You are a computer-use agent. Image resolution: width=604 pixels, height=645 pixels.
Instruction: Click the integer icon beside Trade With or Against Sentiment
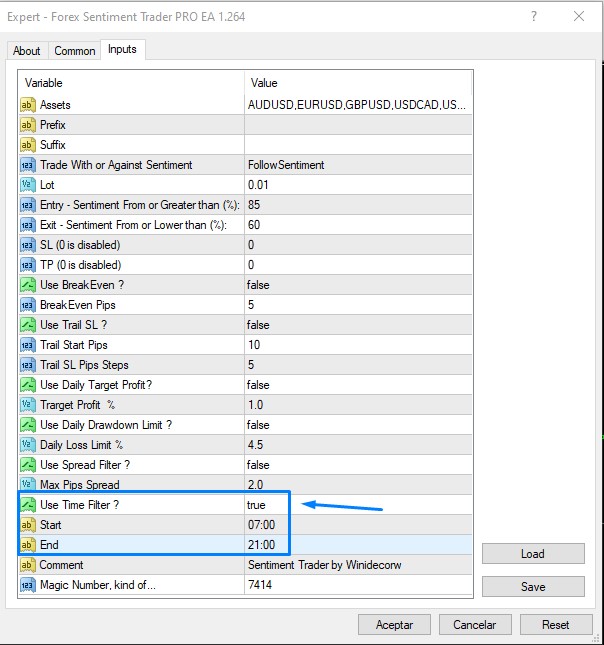coord(28,165)
